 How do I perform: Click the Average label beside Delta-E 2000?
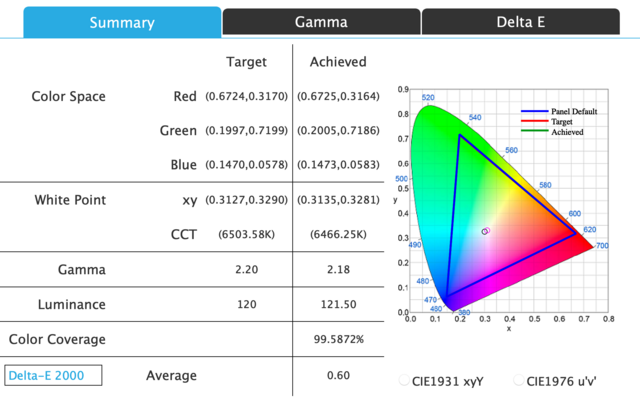171,375
